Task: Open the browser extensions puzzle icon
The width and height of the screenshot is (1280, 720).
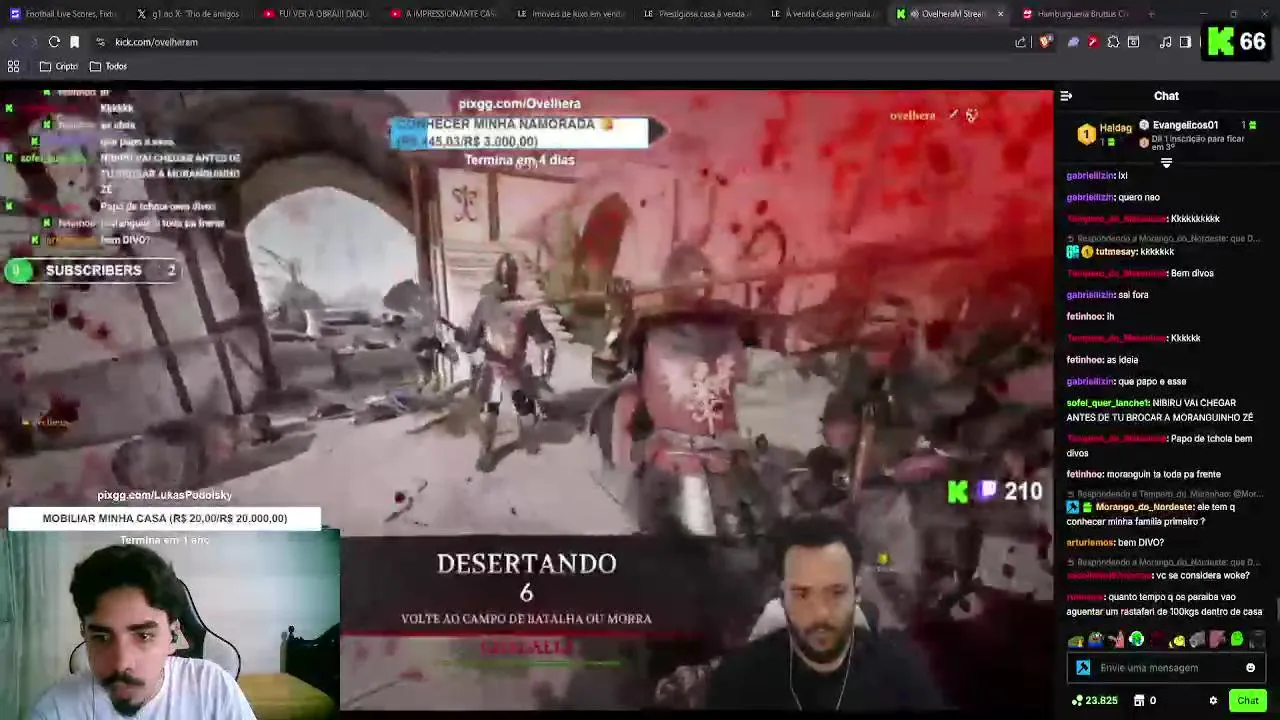Action: tap(1113, 42)
